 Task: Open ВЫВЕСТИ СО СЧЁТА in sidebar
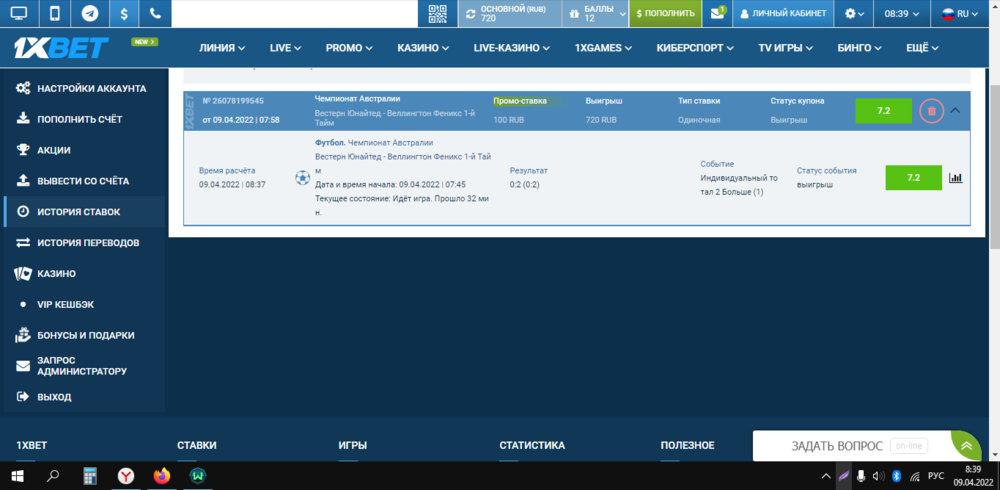84,181
